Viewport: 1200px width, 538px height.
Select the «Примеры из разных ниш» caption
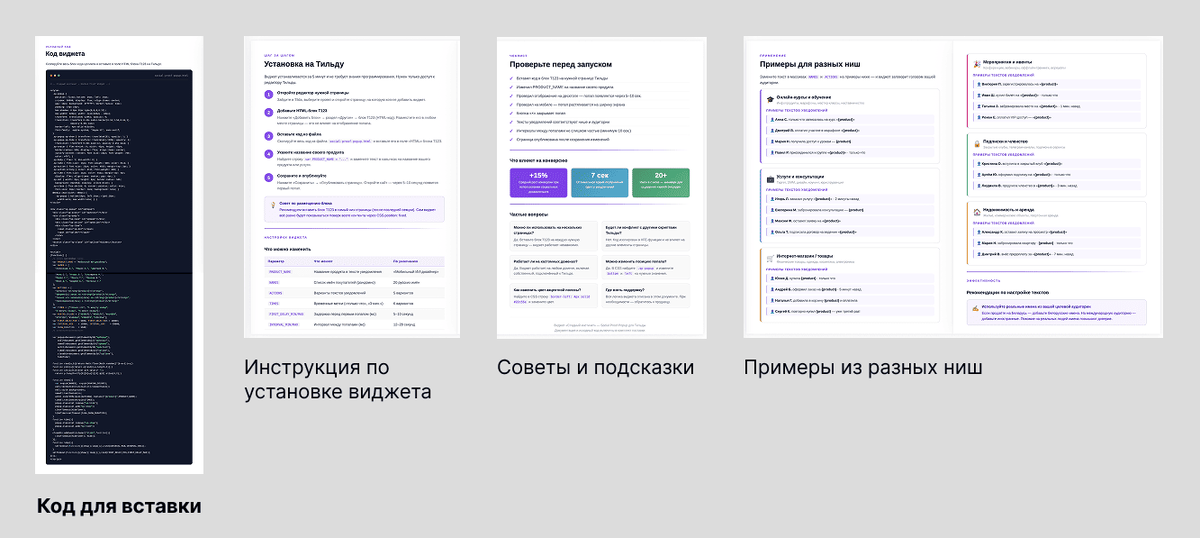point(862,368)
